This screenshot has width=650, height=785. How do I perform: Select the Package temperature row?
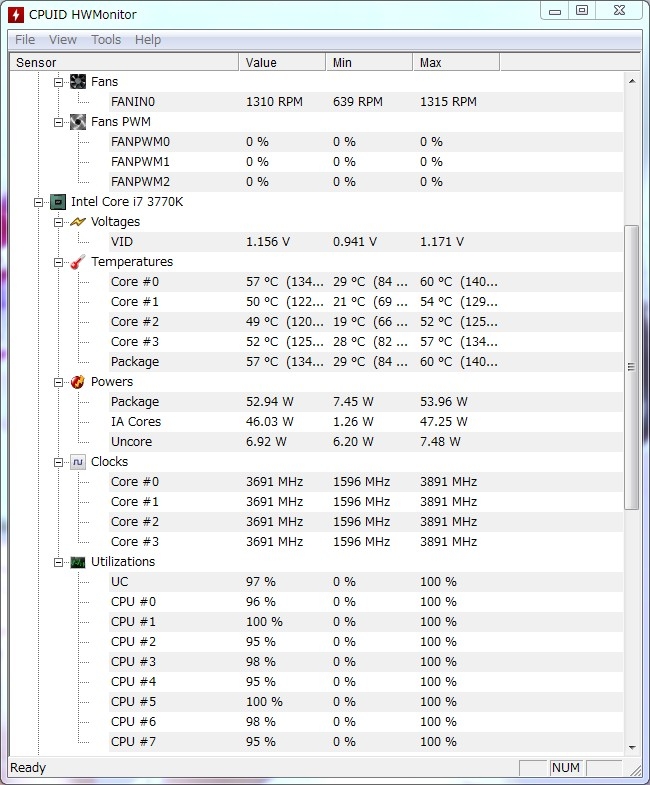coord(135,362)
